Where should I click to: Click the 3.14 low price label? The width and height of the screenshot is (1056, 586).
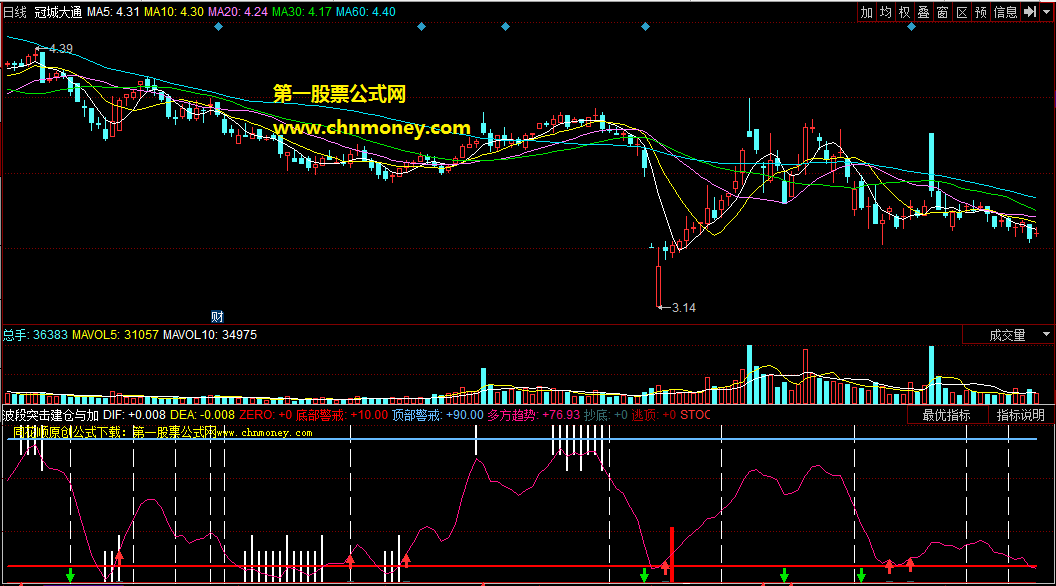point(684,308)
